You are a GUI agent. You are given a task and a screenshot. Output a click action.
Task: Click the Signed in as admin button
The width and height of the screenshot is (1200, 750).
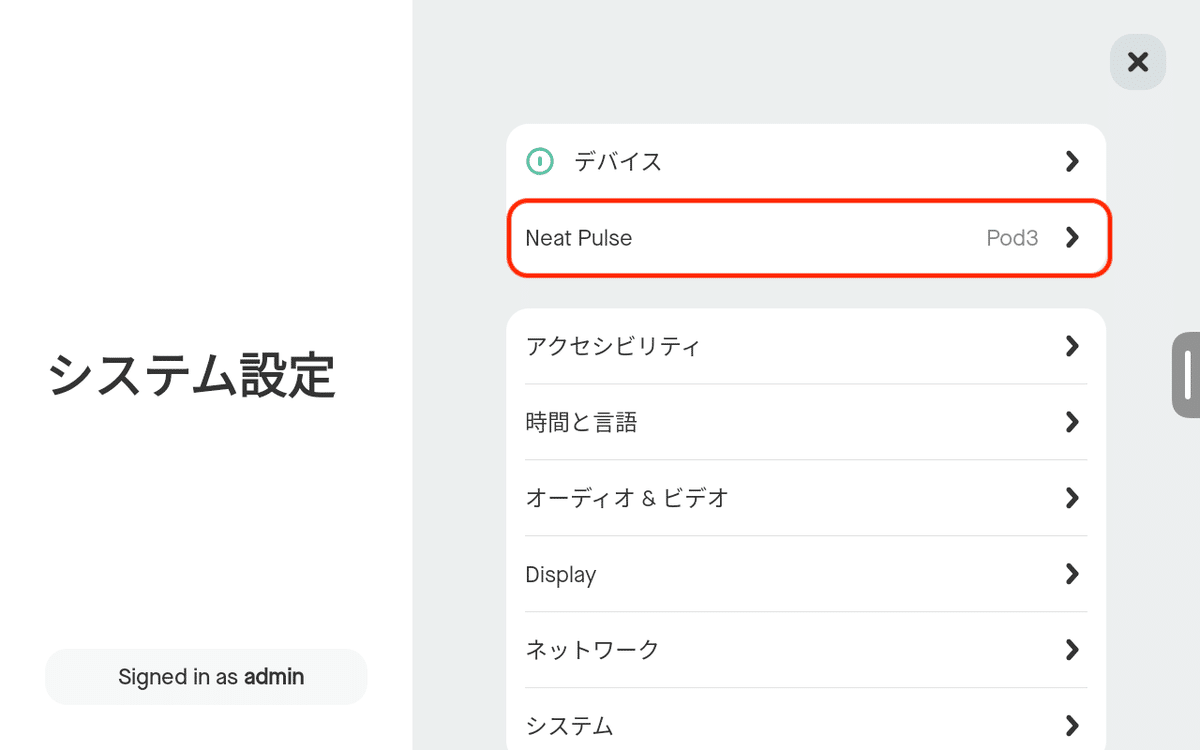[x=206, y=677]
